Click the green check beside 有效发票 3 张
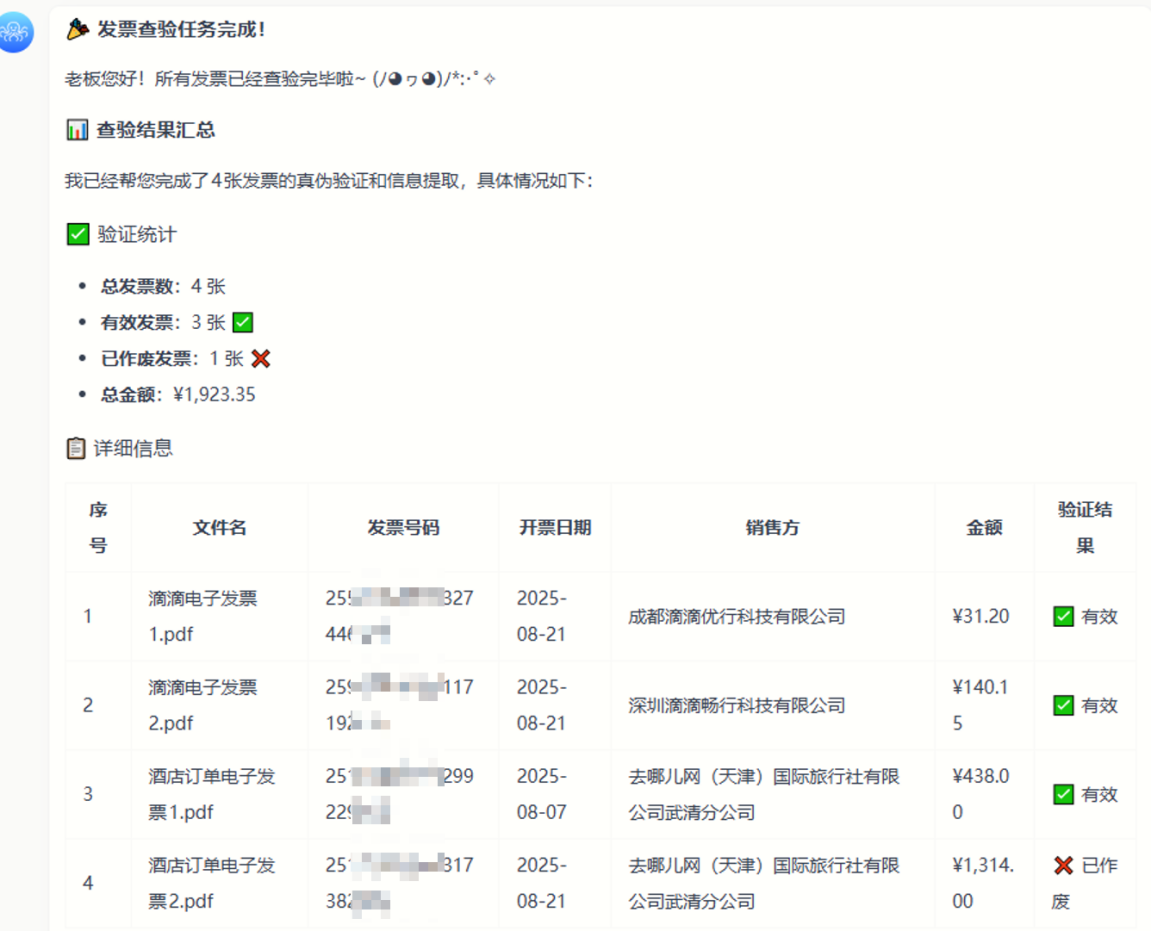Screen dimensions: 1151x931 point(242,323)
